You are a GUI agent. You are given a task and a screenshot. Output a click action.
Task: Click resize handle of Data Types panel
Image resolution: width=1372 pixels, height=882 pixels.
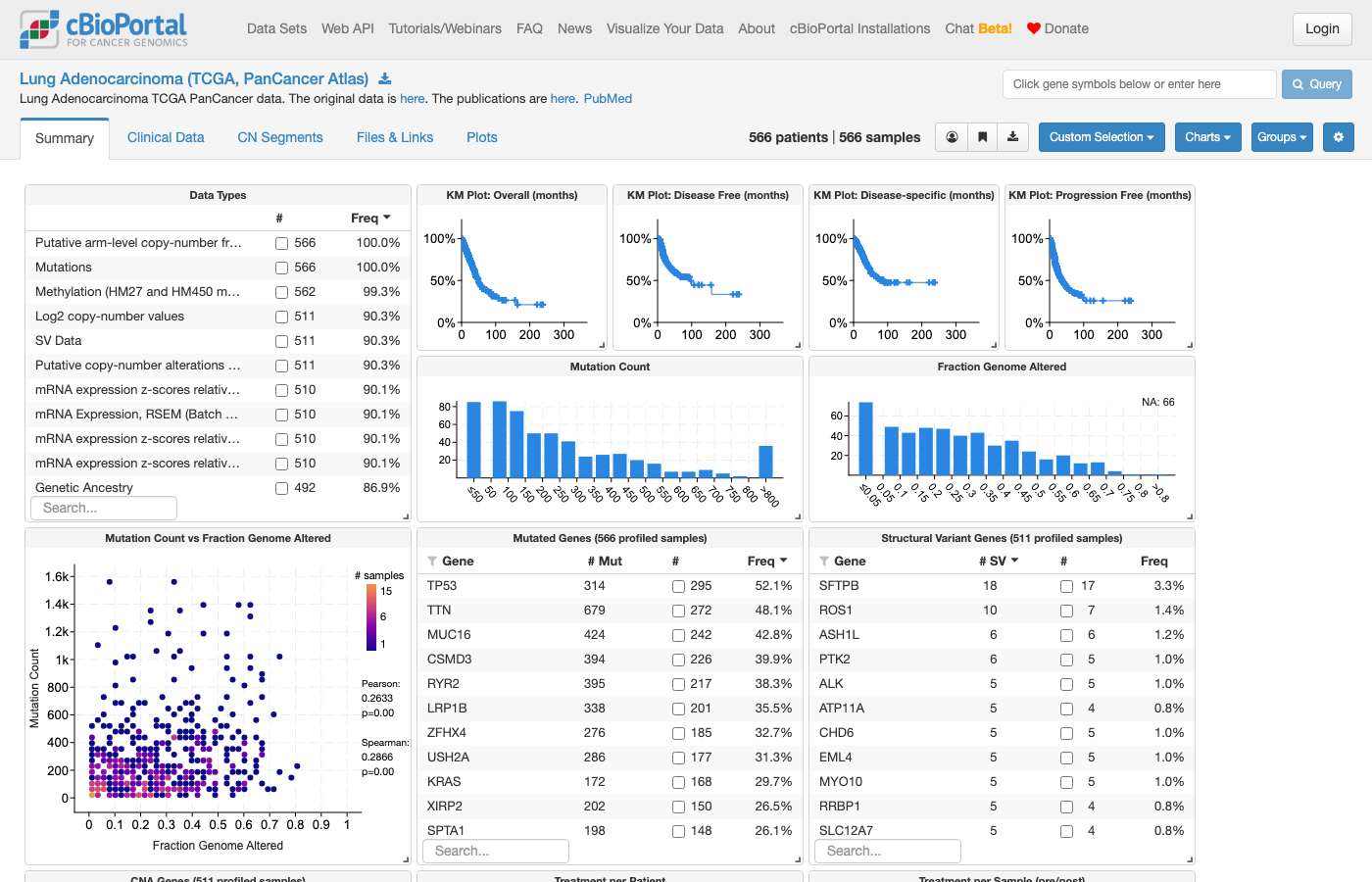click(x=406, y=516)
